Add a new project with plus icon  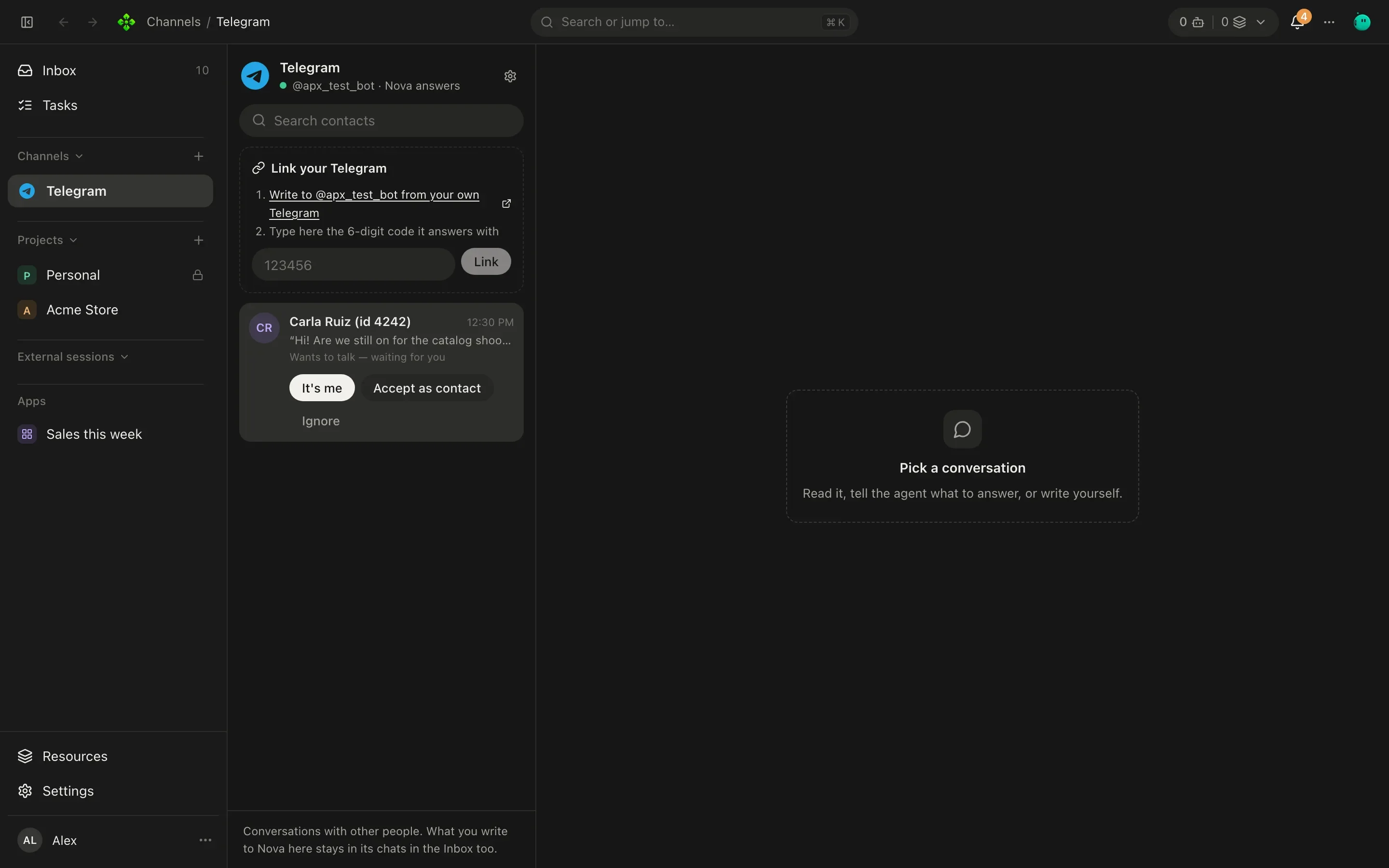tap(199, 240)
